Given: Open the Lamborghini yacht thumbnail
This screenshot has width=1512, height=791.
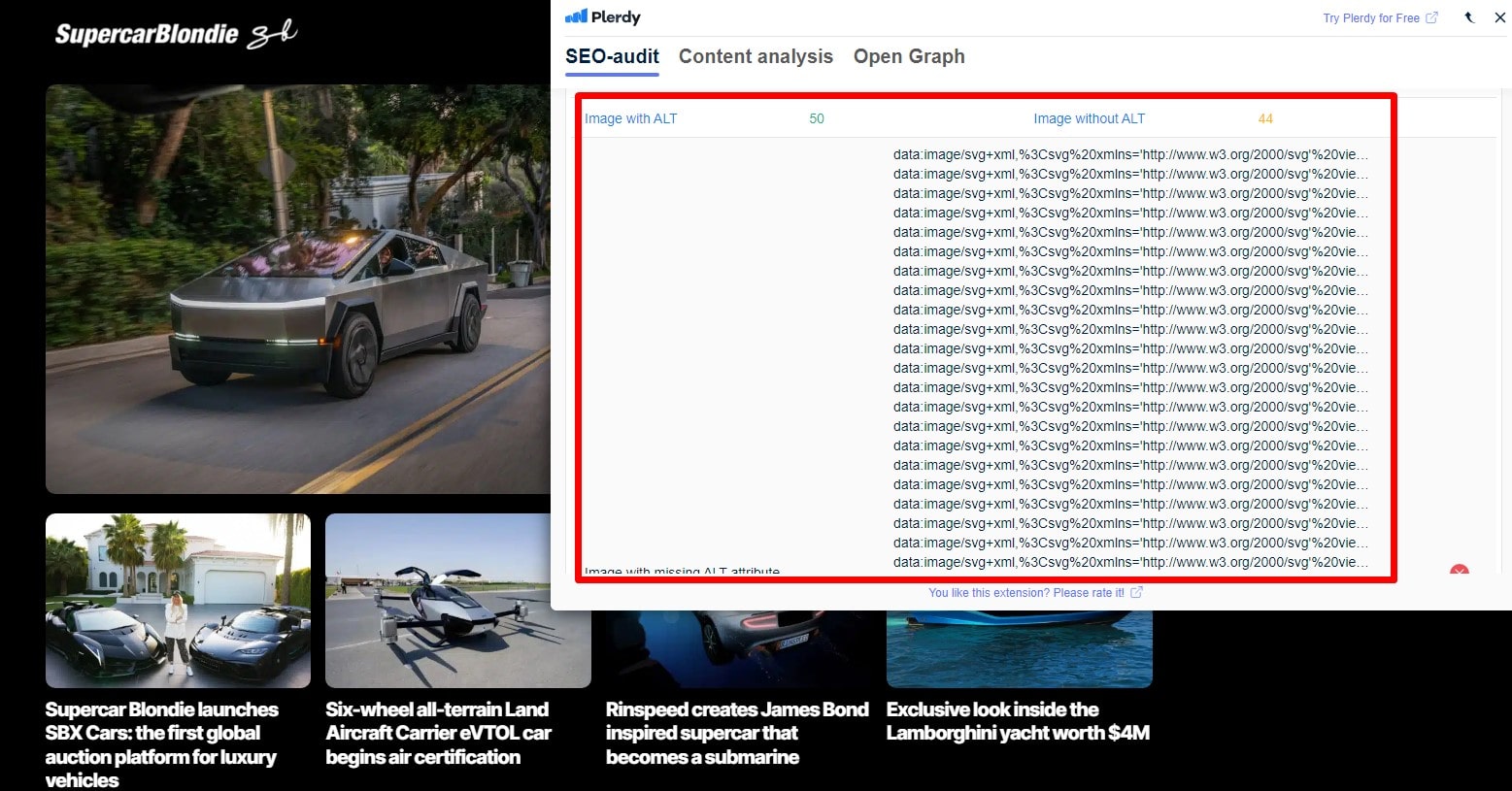Looking at the screenshot, I should [x=1019, y=648].
